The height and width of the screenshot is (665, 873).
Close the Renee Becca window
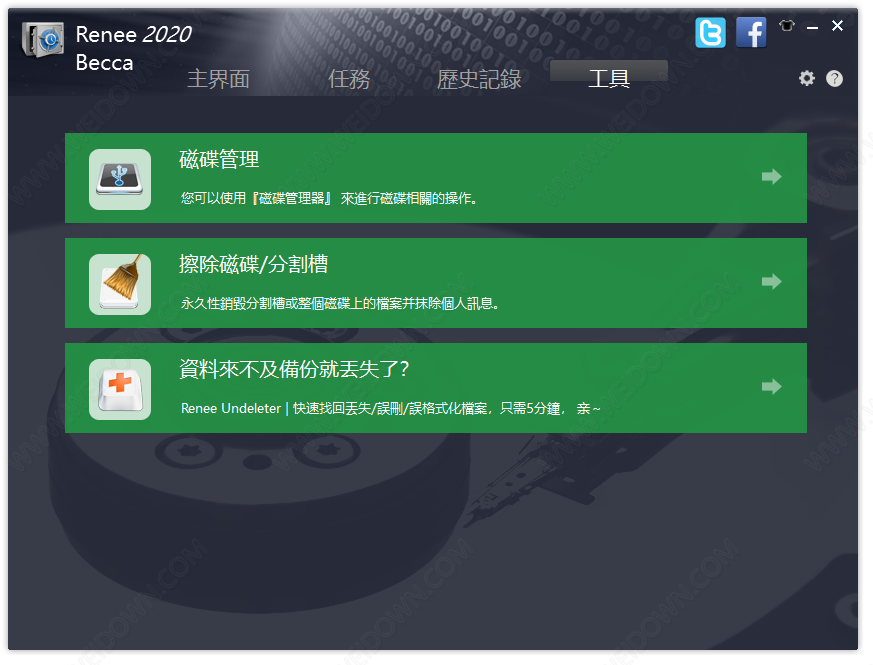[837, 26]
